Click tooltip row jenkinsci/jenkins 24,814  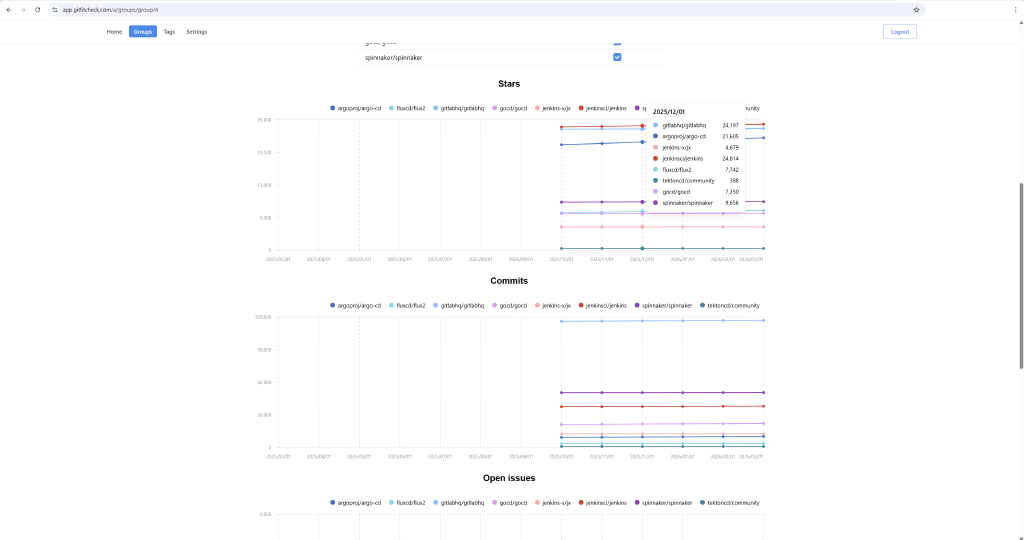coord(696,159)
